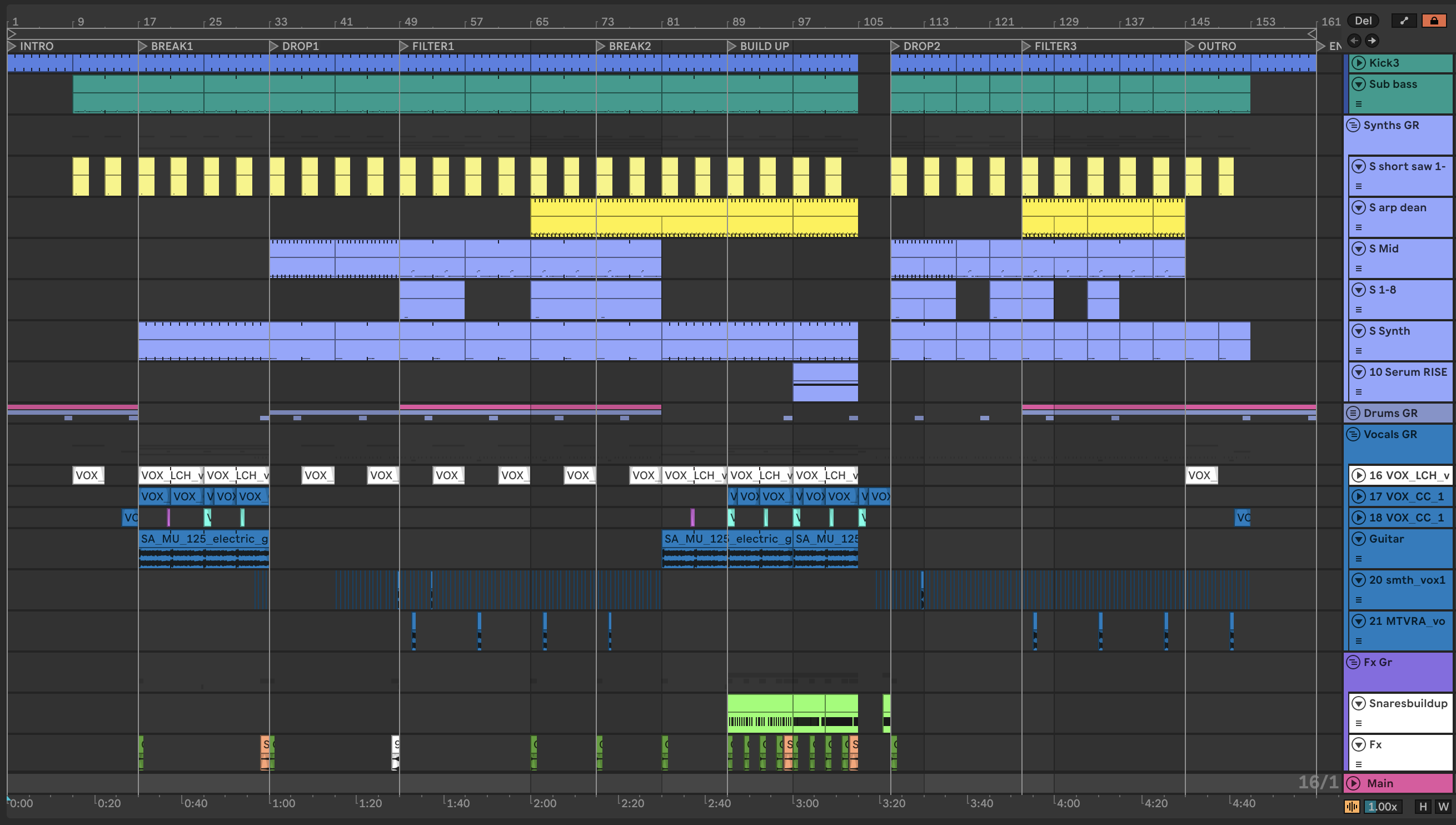
Task: Jump to previous locator arrow
Action: coord(1354,40)
